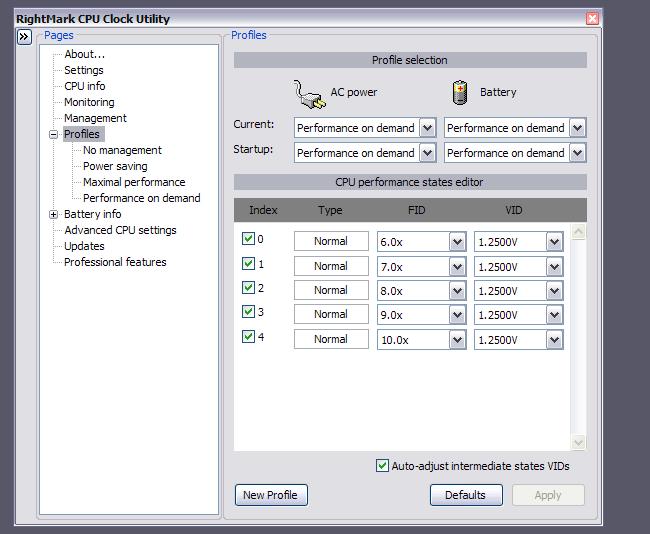Image resolution: width=650 pixels, height=534 pixels.
Task: Open VID dropdown for index 4
Action: (x=555, y=340)
